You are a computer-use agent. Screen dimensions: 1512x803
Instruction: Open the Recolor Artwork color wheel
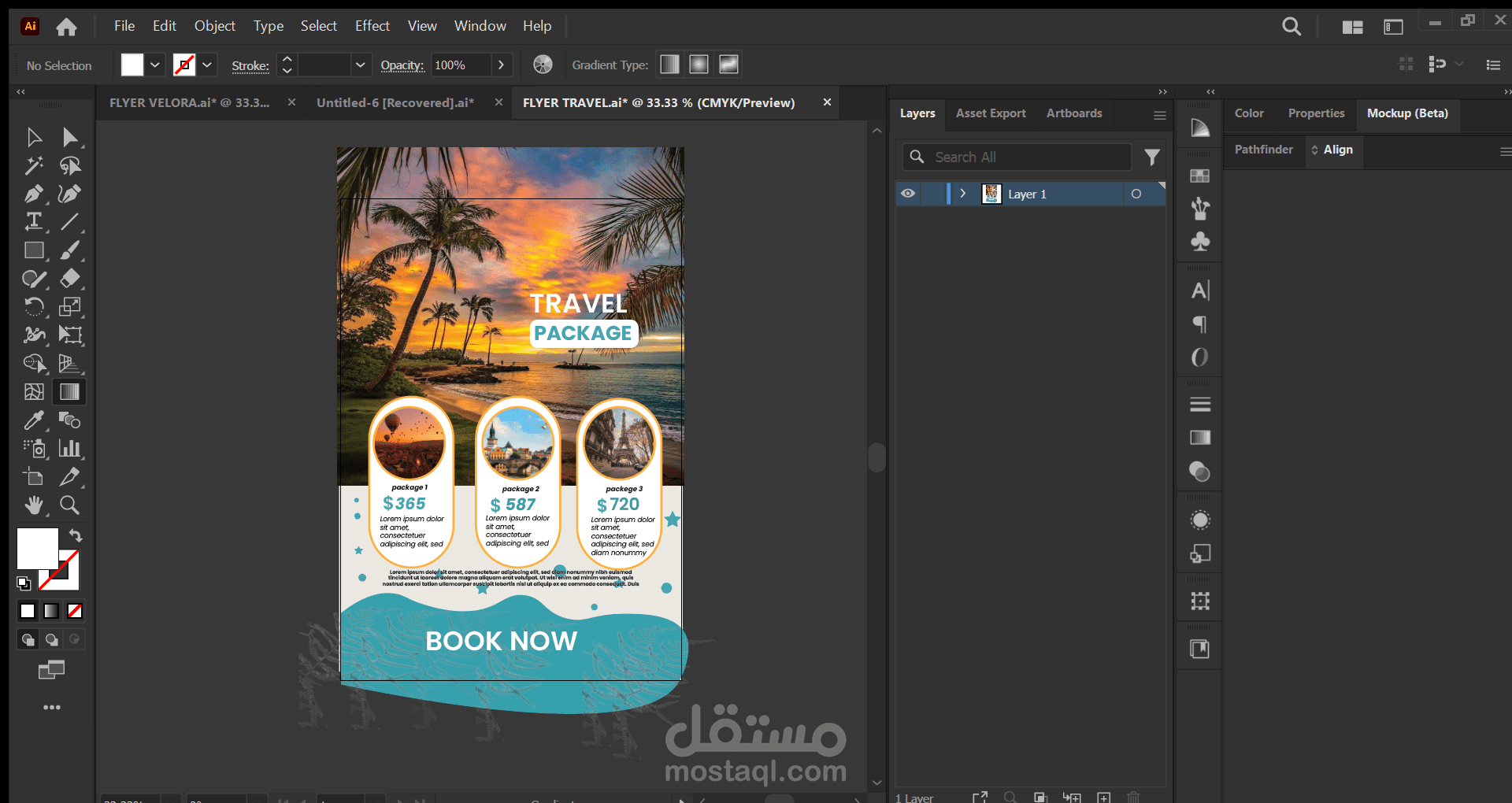pyautogui.click(x=543, y=65)
